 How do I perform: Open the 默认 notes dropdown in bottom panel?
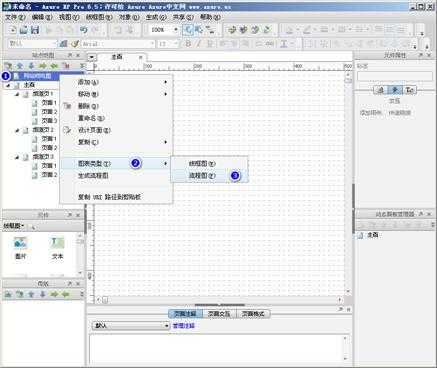(x=131, y=326)
